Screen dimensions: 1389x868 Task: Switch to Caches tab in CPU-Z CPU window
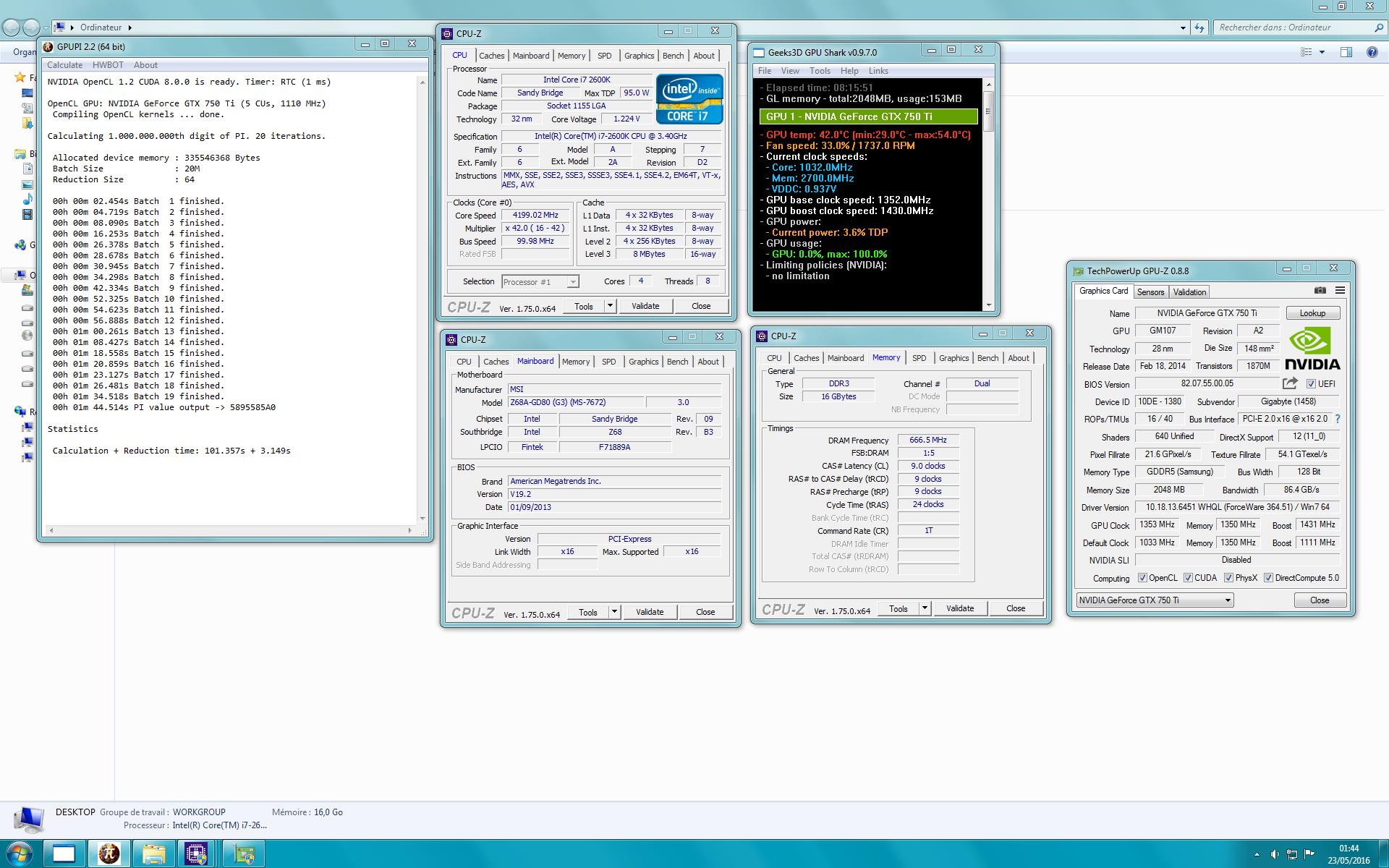click(492, 56)
